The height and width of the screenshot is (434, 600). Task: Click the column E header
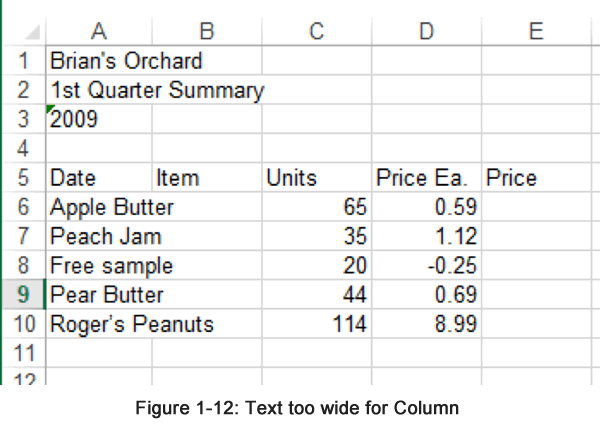535,32
